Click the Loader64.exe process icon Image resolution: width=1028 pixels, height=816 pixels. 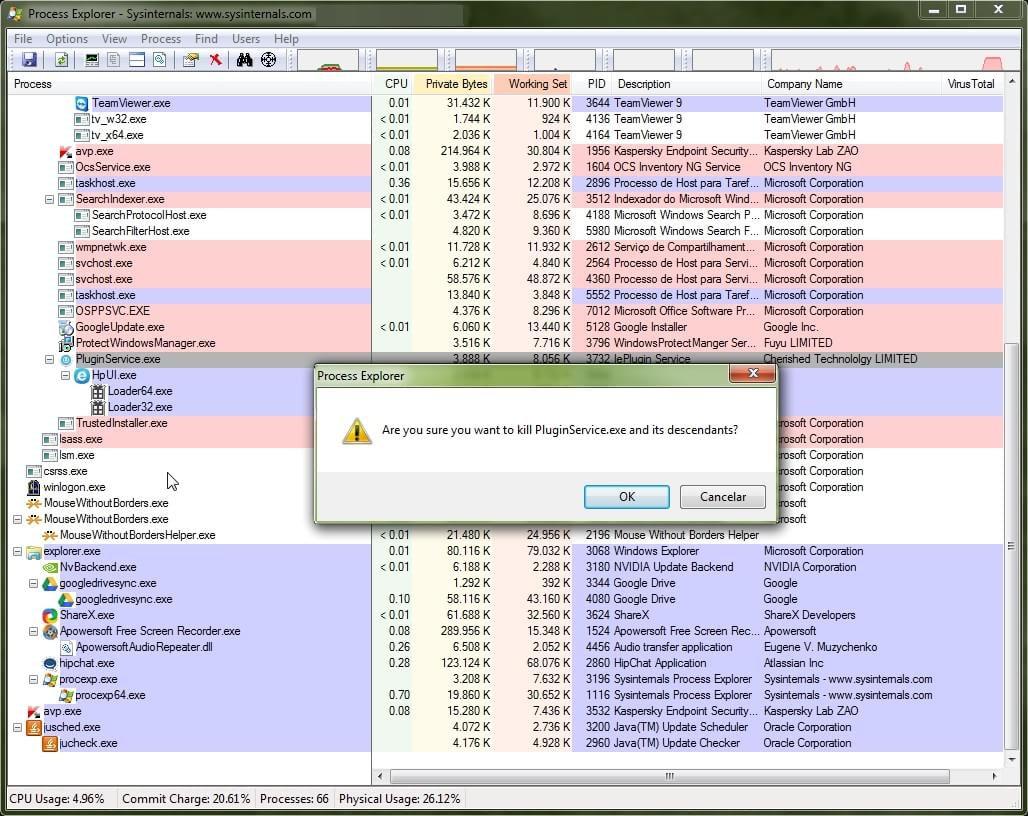pos(98,391)
